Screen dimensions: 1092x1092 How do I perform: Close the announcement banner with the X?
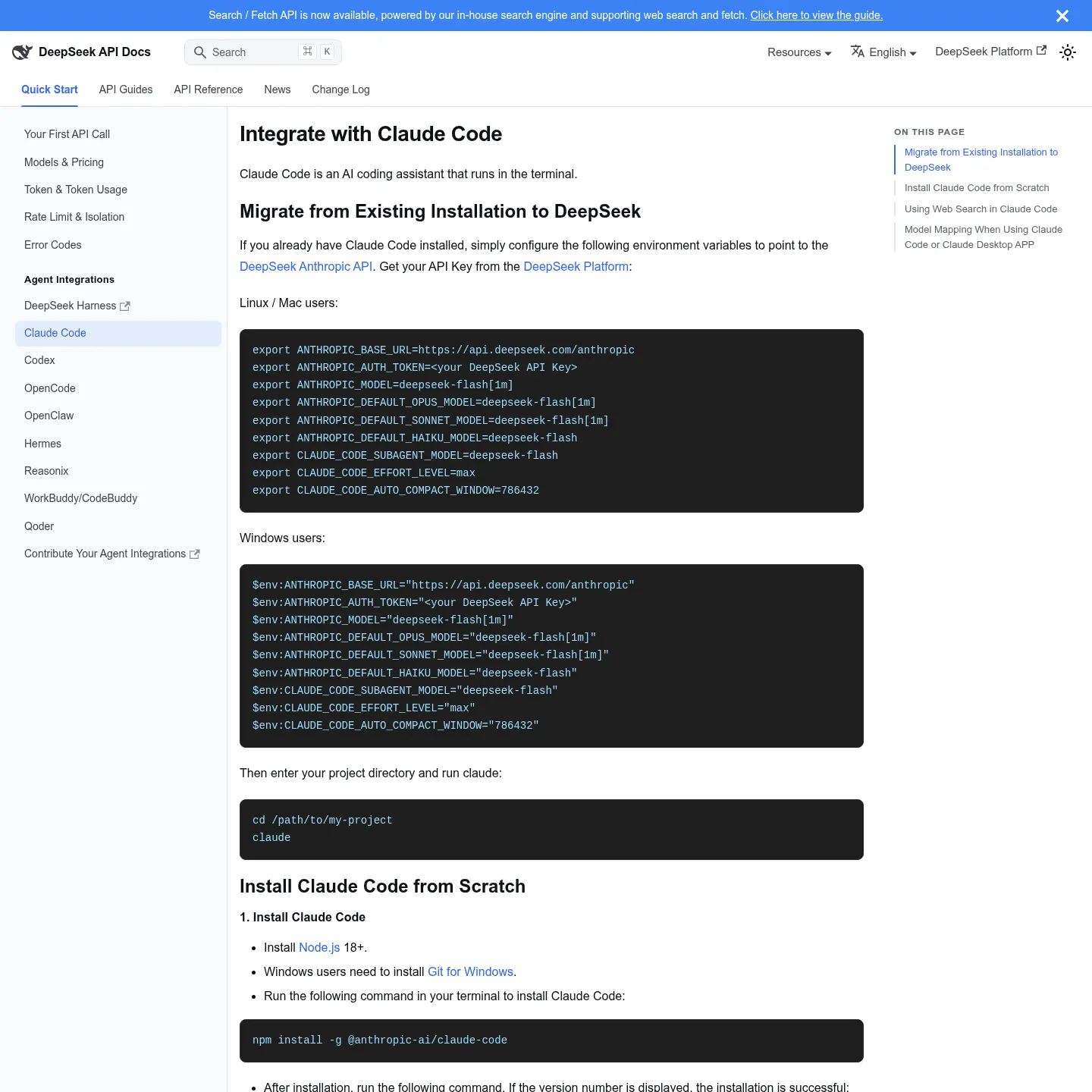click(1062, 16)
